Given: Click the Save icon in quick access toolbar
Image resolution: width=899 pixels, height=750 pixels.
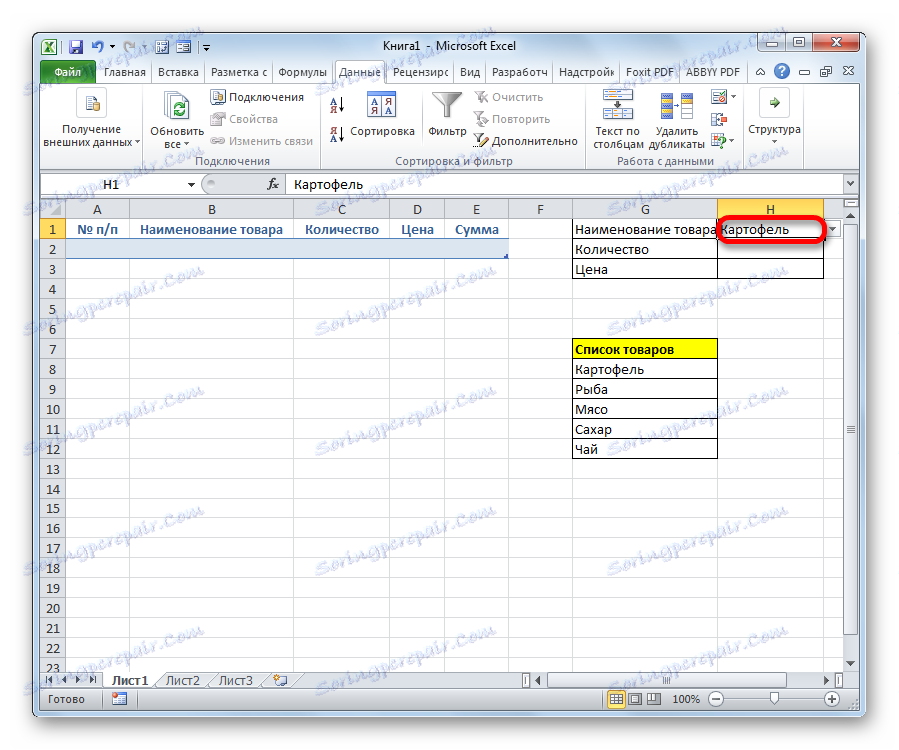Looking at the screenshot, I should [x=76, y=46].
